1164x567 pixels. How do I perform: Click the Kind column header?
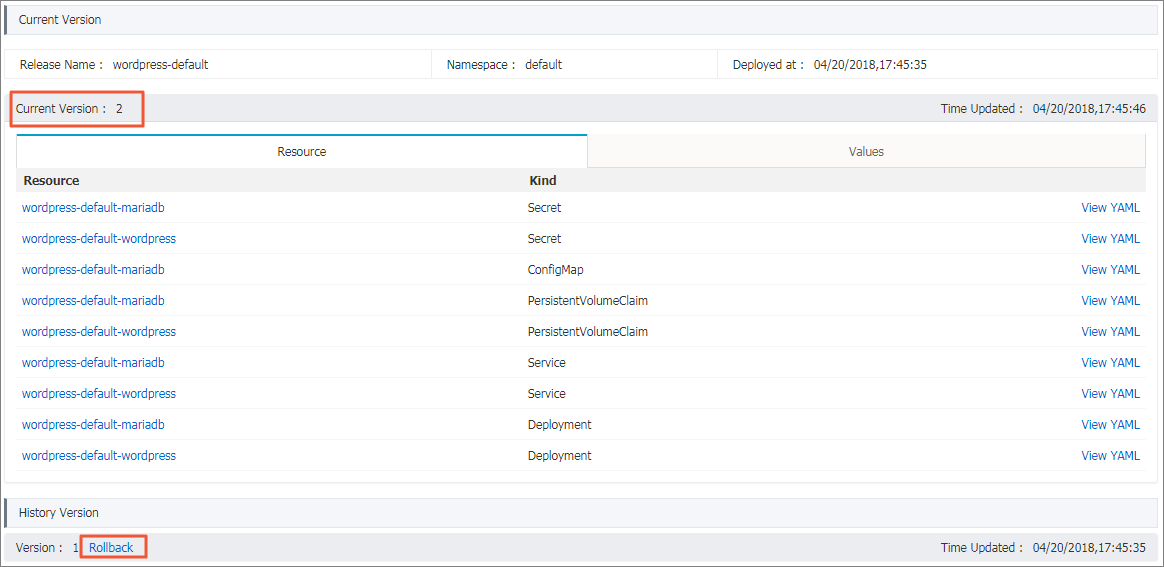point(543,180)
